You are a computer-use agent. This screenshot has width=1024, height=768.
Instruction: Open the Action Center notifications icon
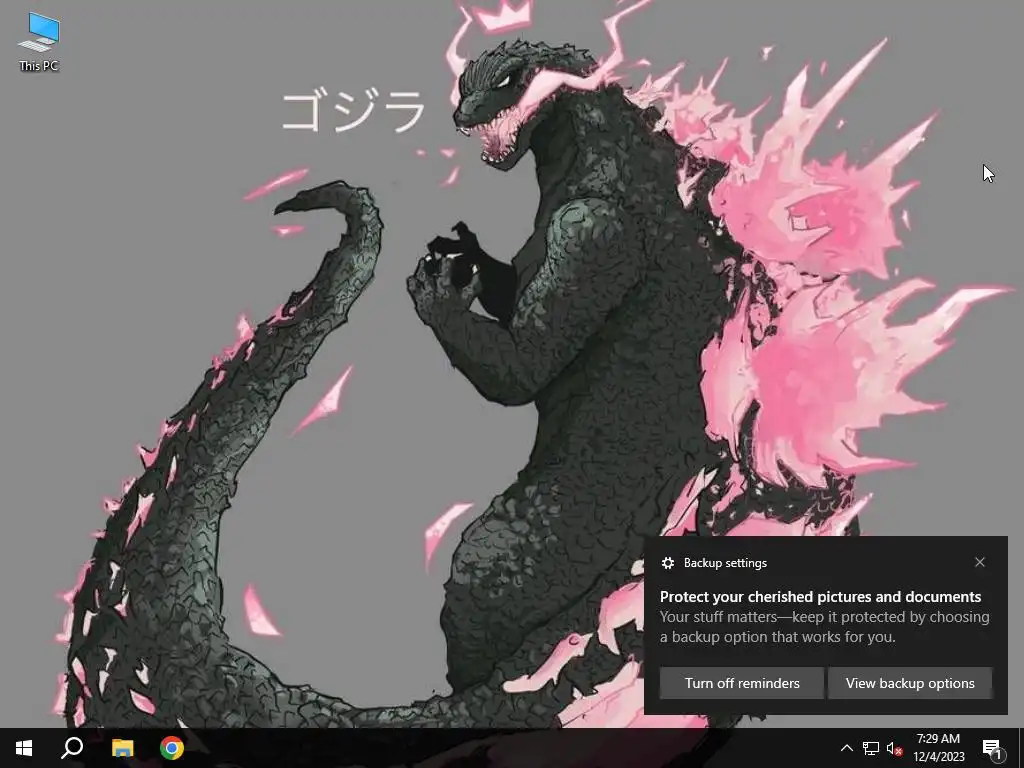[x=992, y=748]
